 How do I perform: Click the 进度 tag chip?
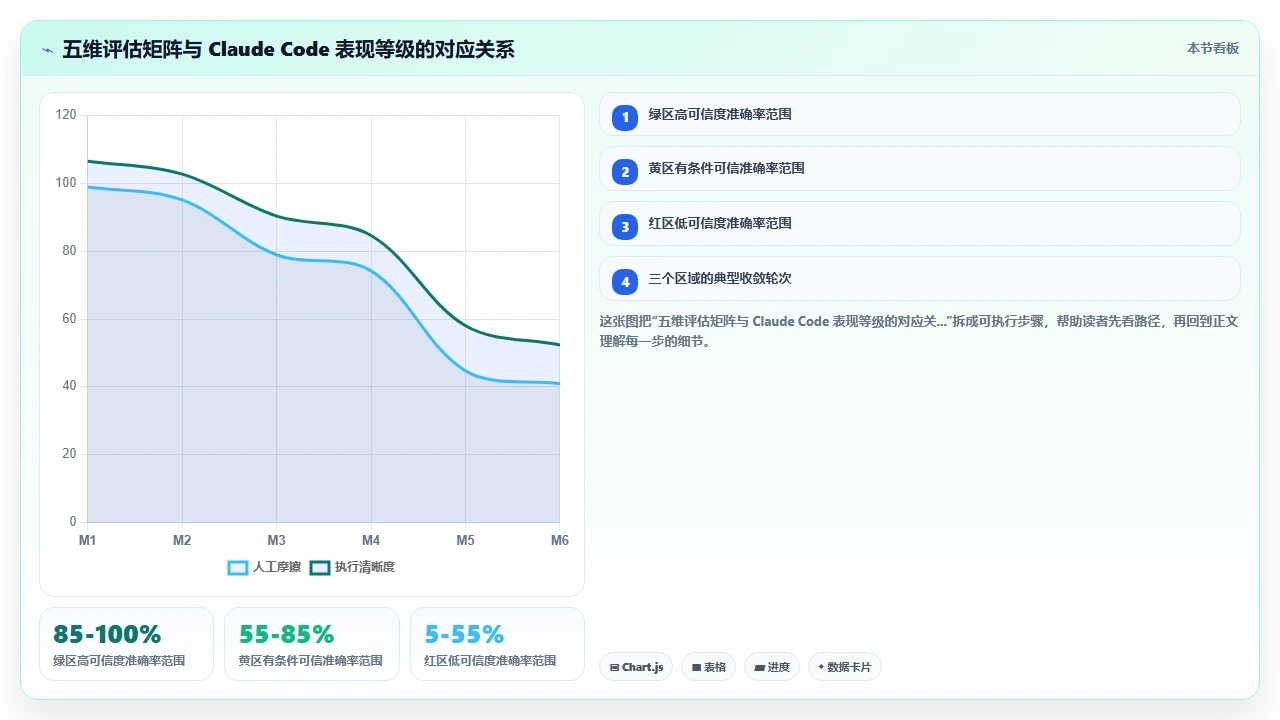point(772,667)
